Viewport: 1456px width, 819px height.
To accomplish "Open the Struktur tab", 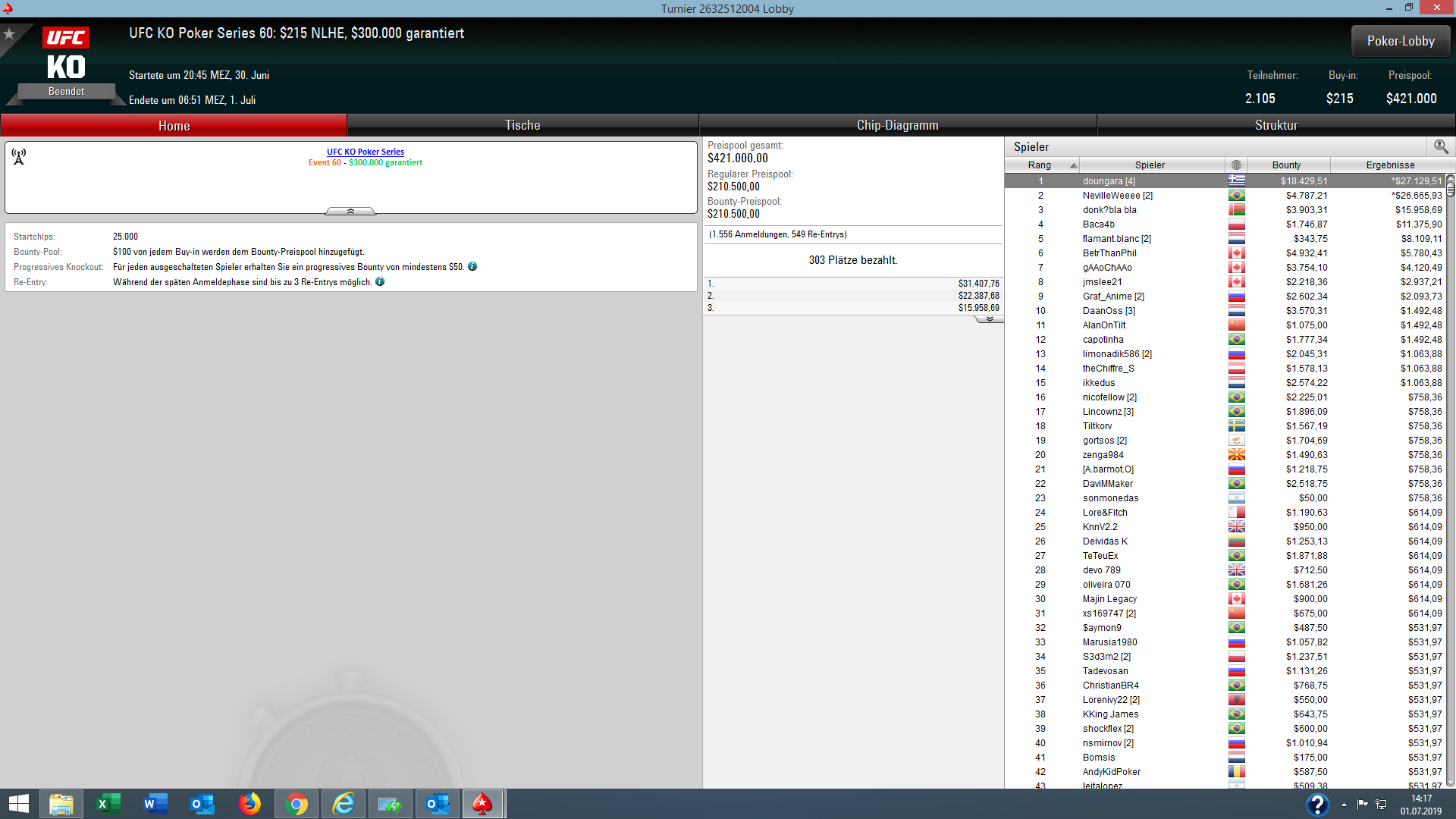I will pyautogui.click(x=1276, y=125).
